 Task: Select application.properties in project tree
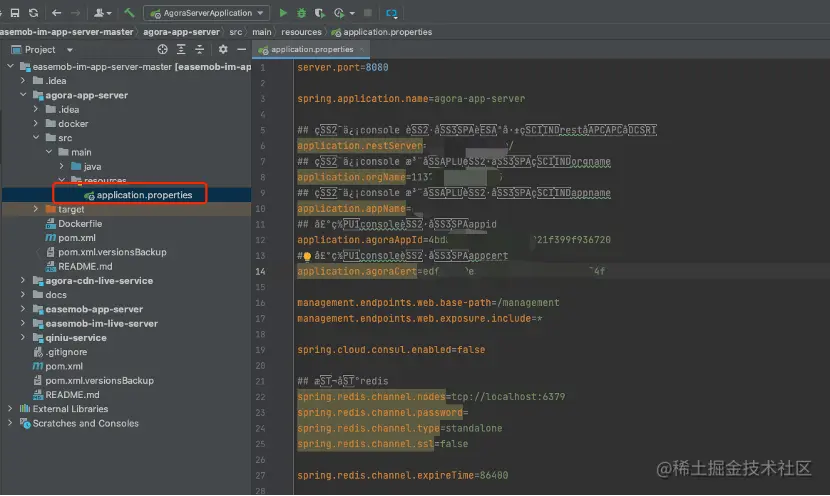tap(138, 195)
